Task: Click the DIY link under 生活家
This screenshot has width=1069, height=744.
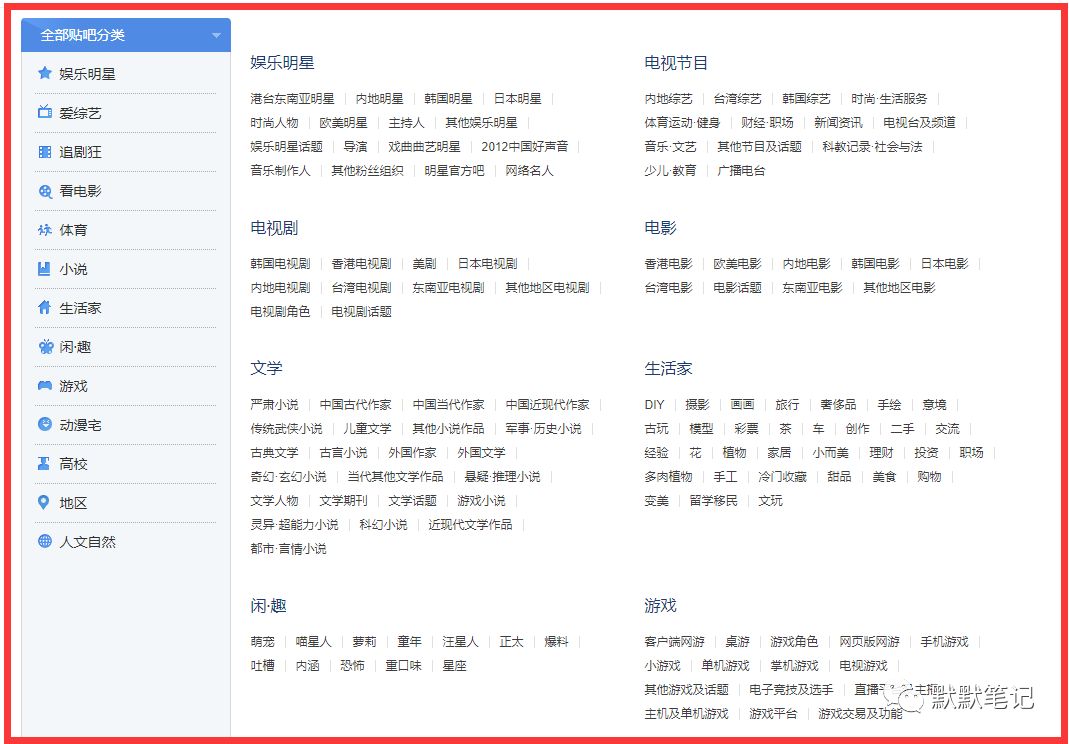Action: click(654, 405)
